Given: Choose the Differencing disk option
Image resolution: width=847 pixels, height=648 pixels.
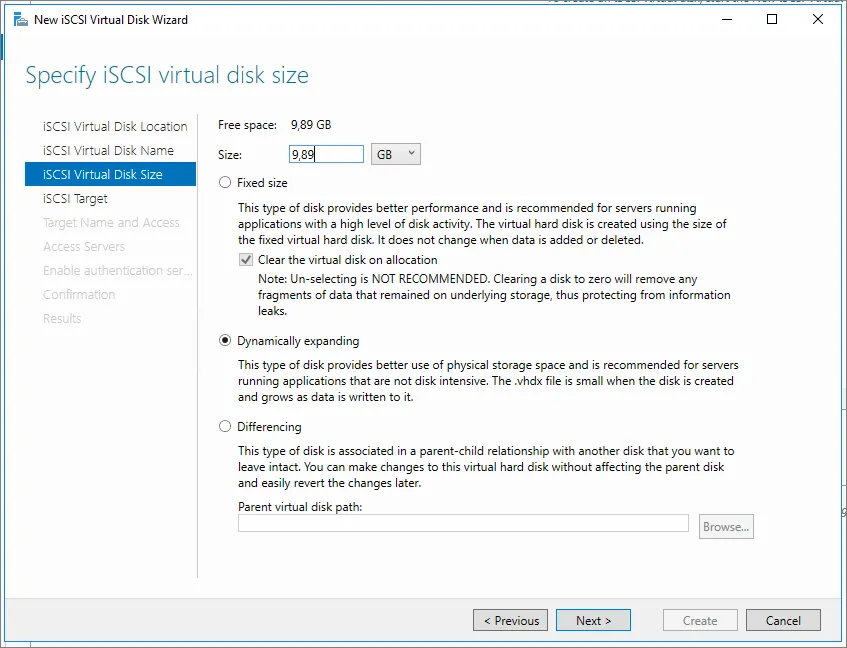Looking at the screenshot, I should pyautogui.click(x=225, y=427).
